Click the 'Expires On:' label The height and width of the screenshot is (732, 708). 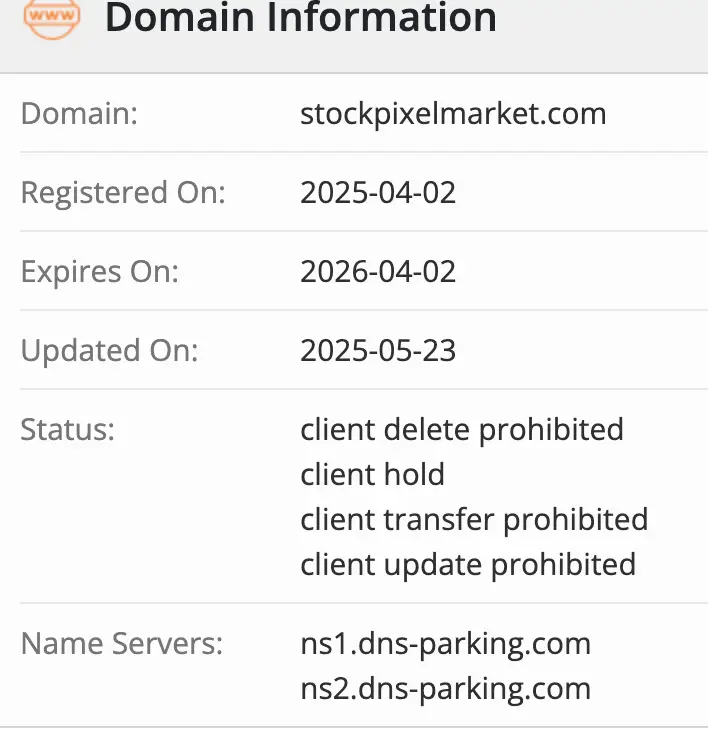[x=99, y=271]
